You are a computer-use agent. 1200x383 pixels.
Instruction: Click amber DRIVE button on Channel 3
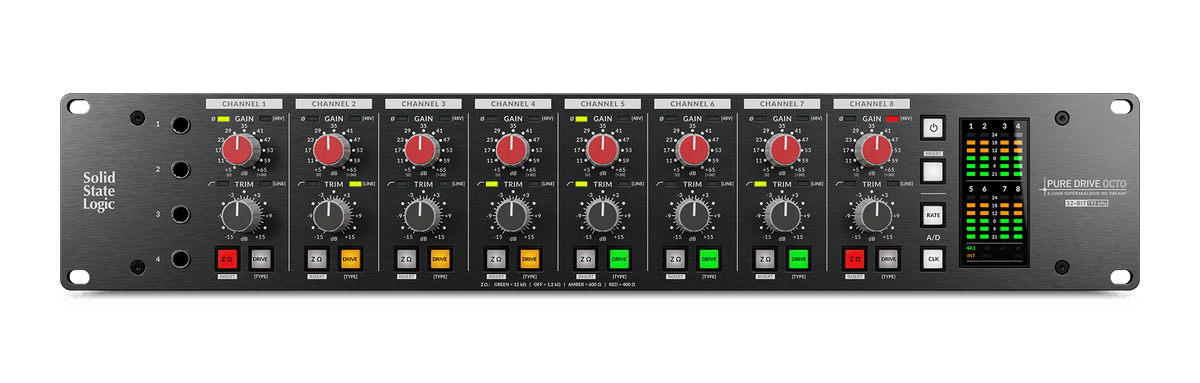440,258
